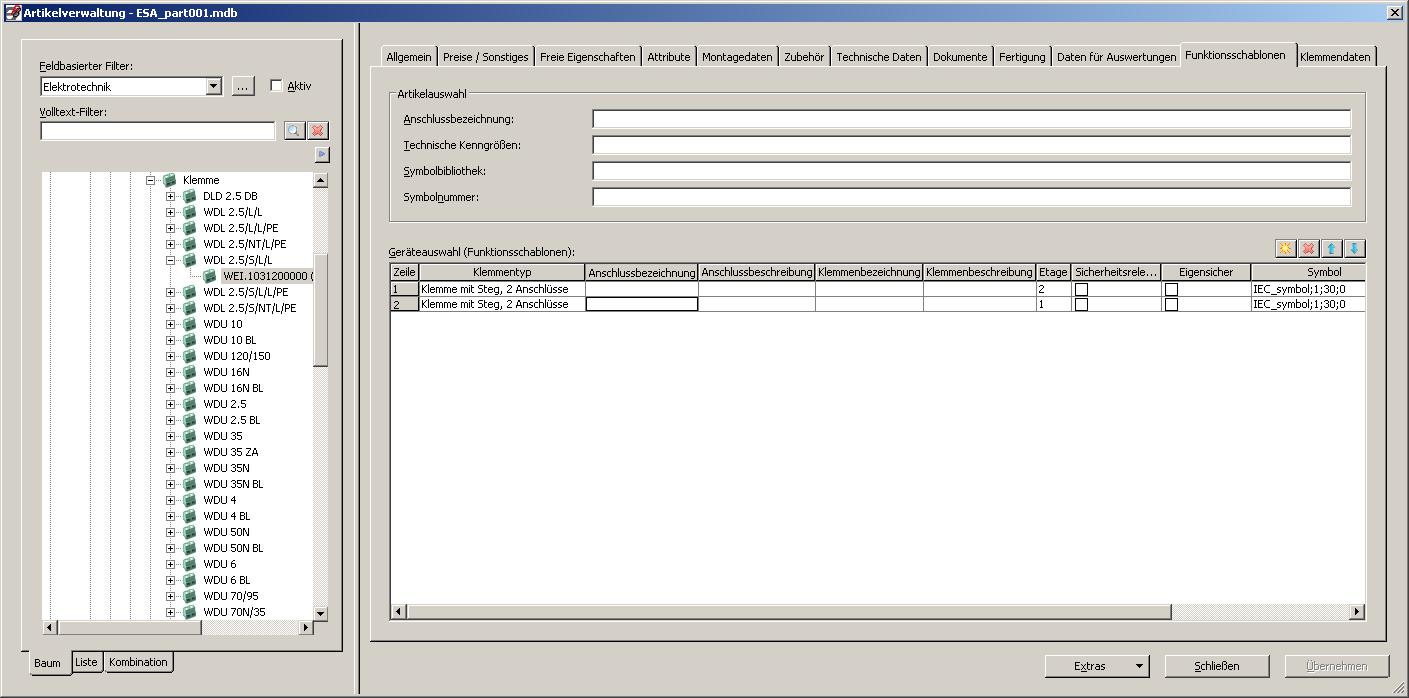The width and height of the screenshot is (1409, 698).
Task: Click the Übernehmen button
Action: (x=1337, y=666)
